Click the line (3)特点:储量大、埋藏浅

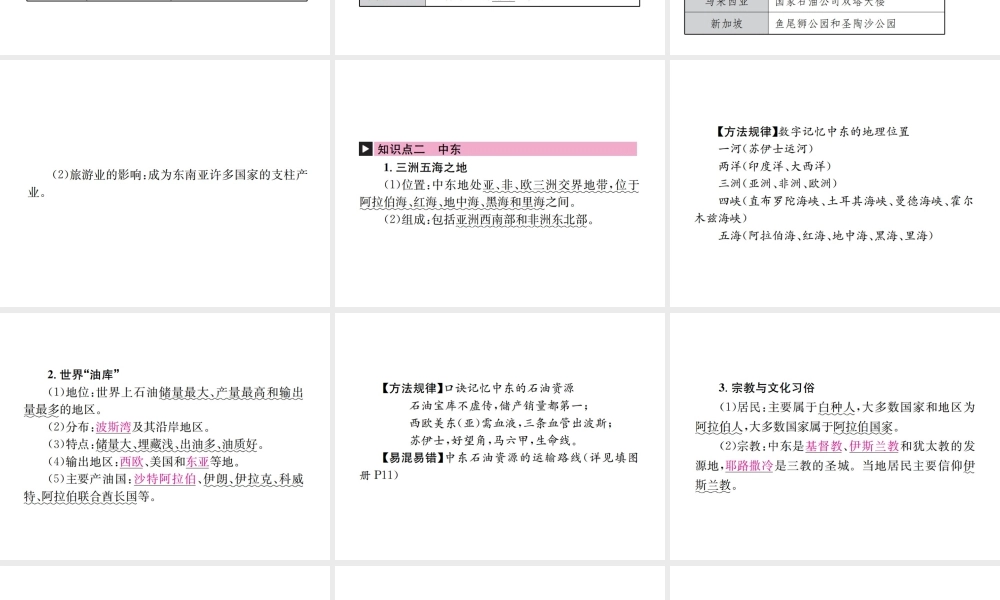click(x=156, y=444)
